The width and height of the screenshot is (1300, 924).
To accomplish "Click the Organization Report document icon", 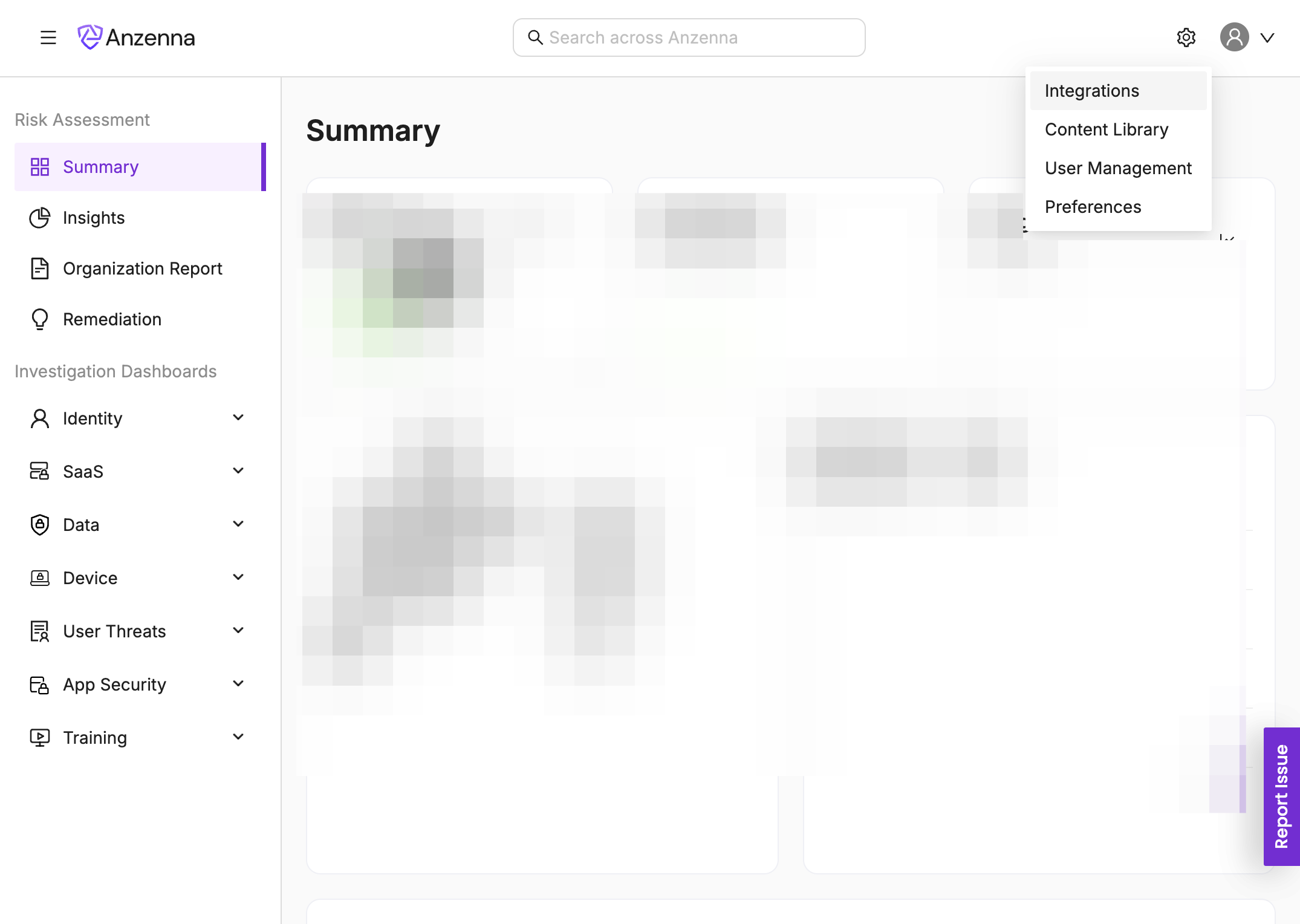I will click(x=40, y=268).
